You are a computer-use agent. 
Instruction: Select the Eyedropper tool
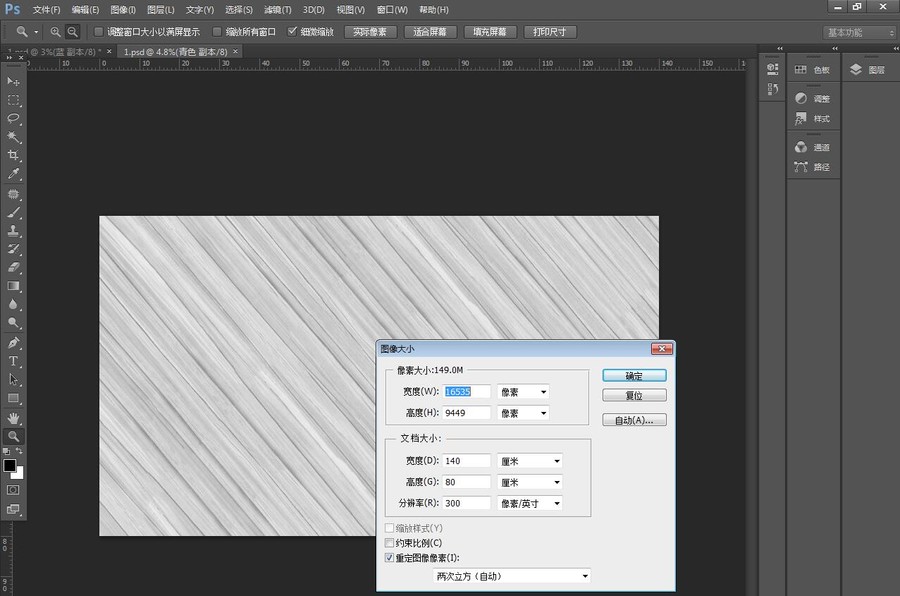[x=13, y=174]
